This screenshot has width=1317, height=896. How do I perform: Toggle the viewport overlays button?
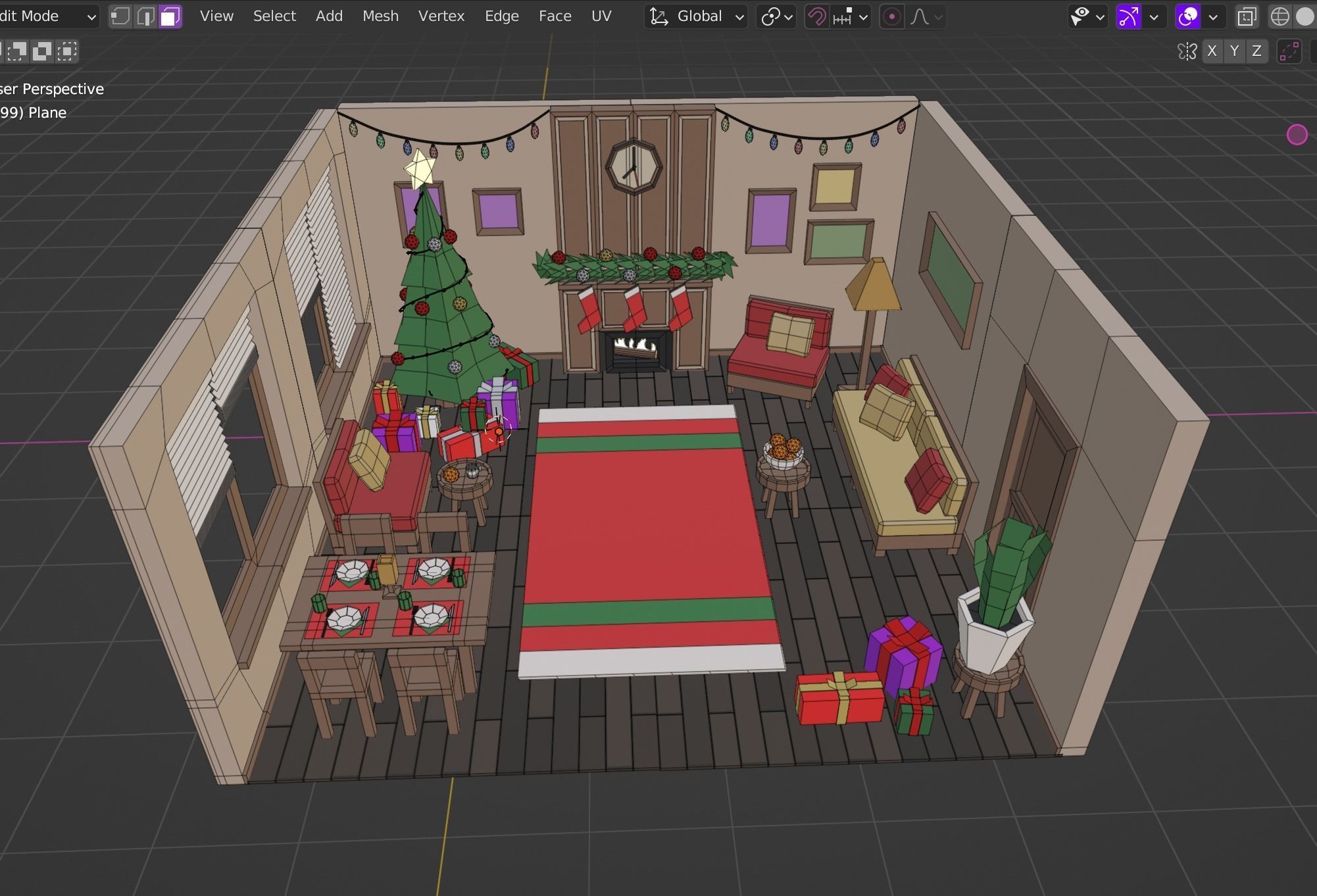point(1188,16)
